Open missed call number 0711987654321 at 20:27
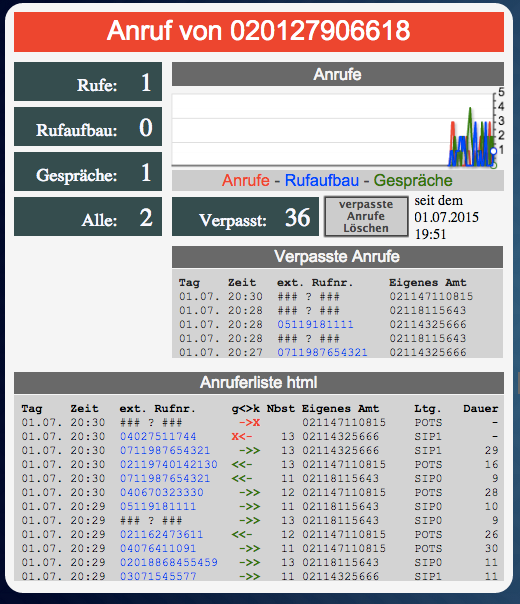Viewport: 520px width, 604px height. pyautogui.click(x=322, y=352)
